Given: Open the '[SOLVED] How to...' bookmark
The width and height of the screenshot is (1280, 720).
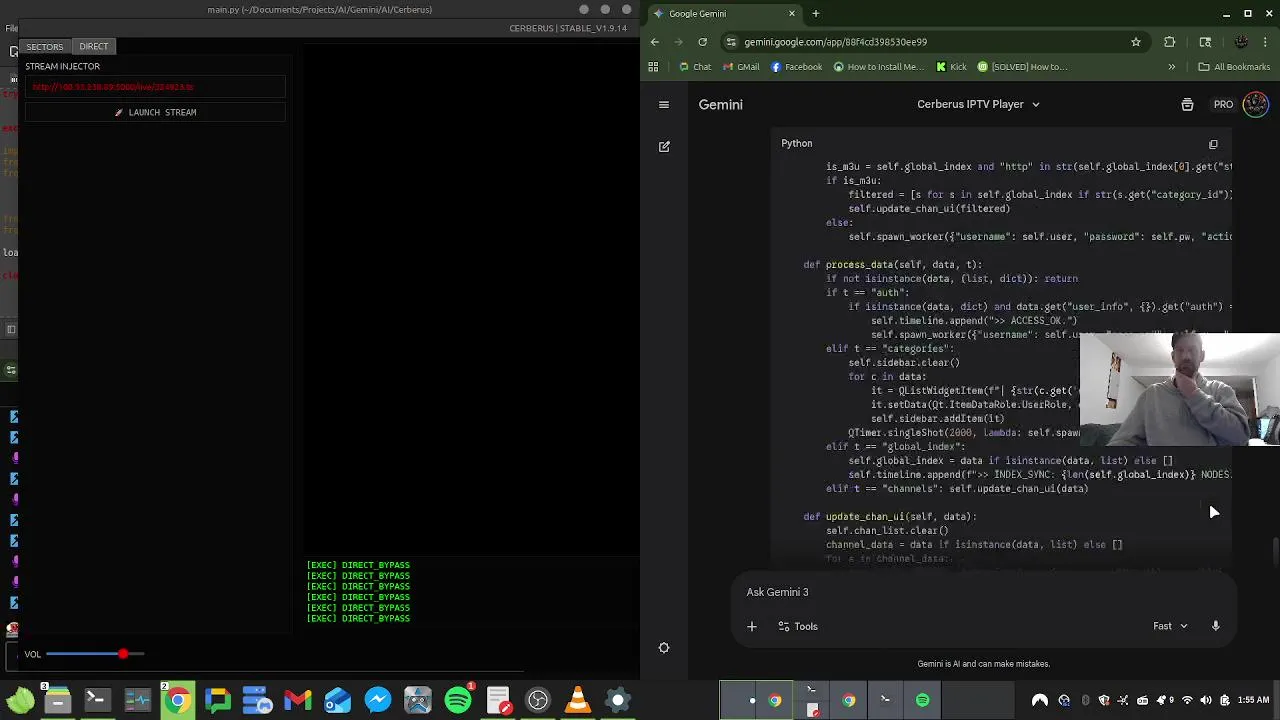Looking at the screenshot, I should [1023, 67].
